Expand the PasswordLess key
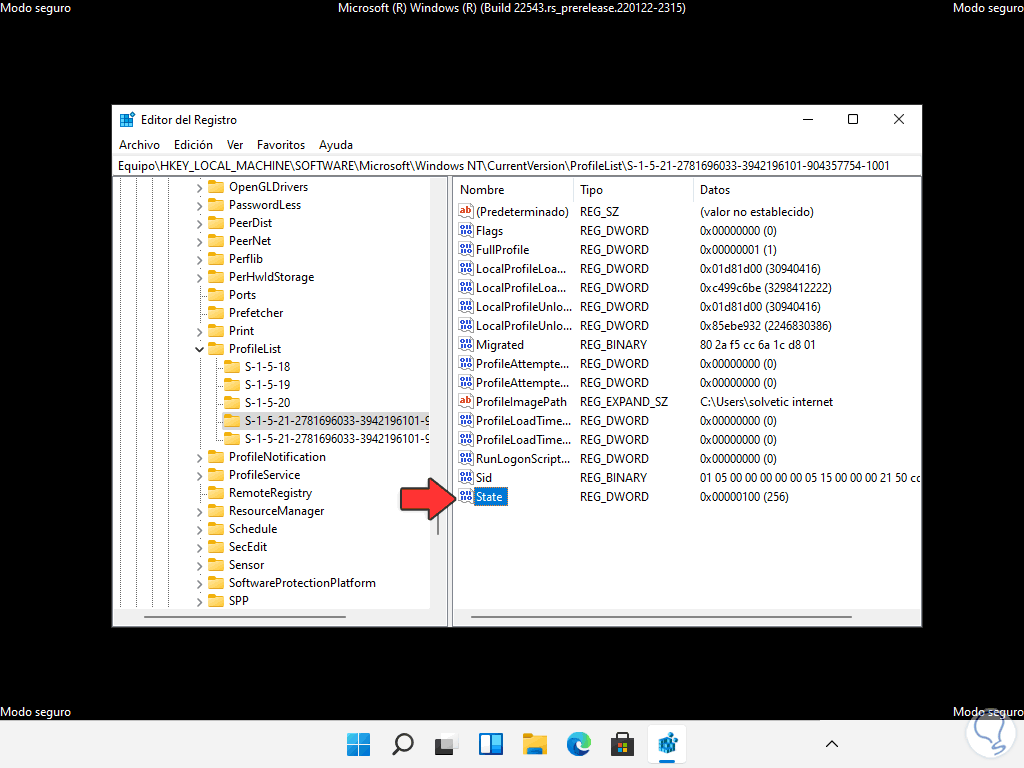Screen dimensions: 1024x768 coord(199,205)
